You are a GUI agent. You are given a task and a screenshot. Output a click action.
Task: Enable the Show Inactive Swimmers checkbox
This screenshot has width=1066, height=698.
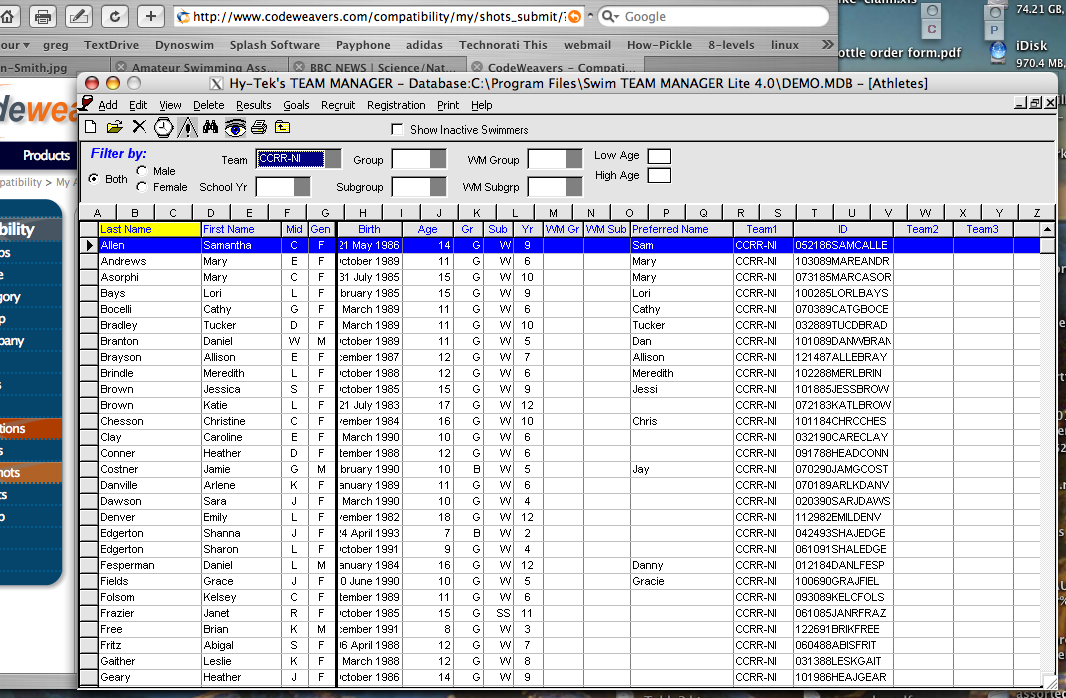click(x=396, y=128)
